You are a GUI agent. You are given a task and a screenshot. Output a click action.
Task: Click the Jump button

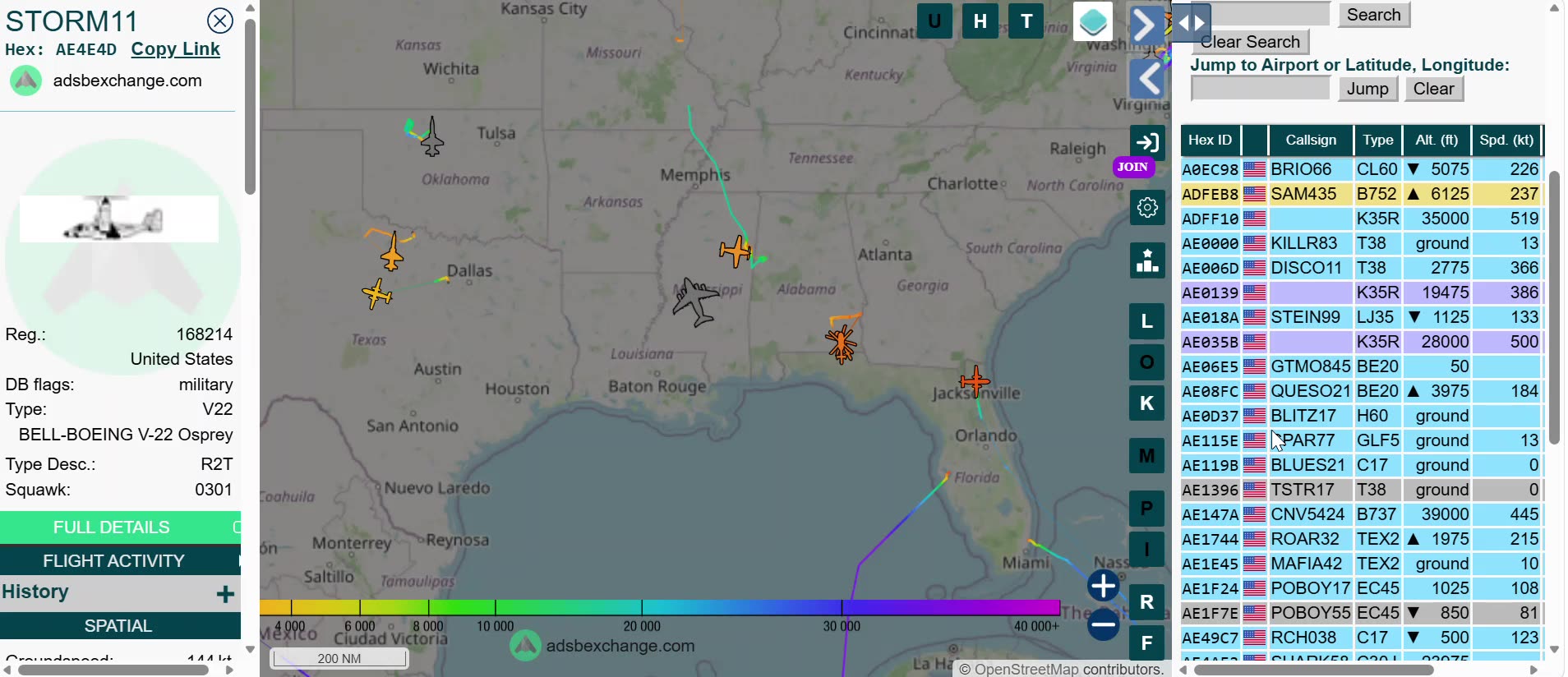[x=1367, y=89]
